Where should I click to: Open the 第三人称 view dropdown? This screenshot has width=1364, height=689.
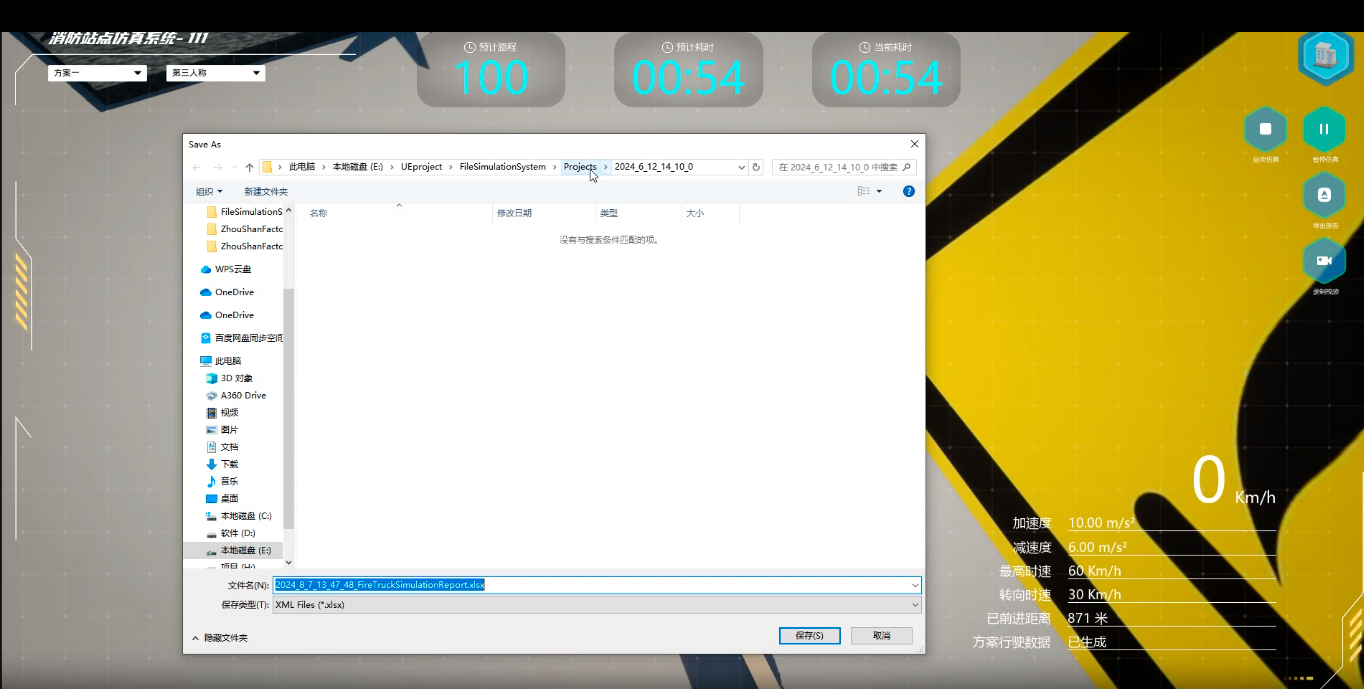[x=215, y=73]
